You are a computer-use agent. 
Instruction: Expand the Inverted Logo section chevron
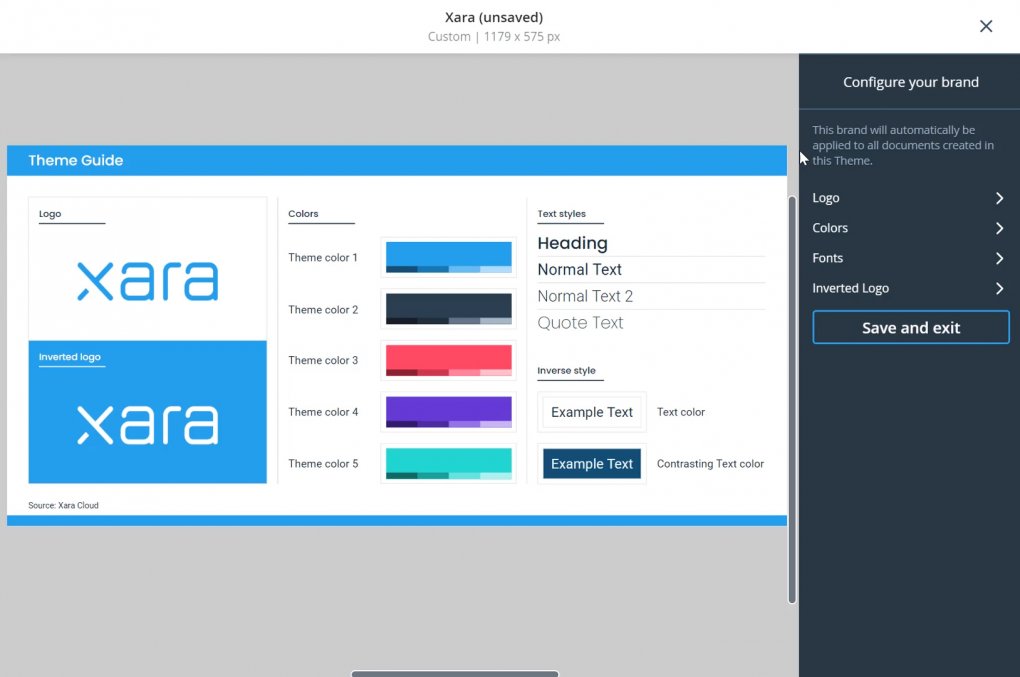tap(999, 288)
